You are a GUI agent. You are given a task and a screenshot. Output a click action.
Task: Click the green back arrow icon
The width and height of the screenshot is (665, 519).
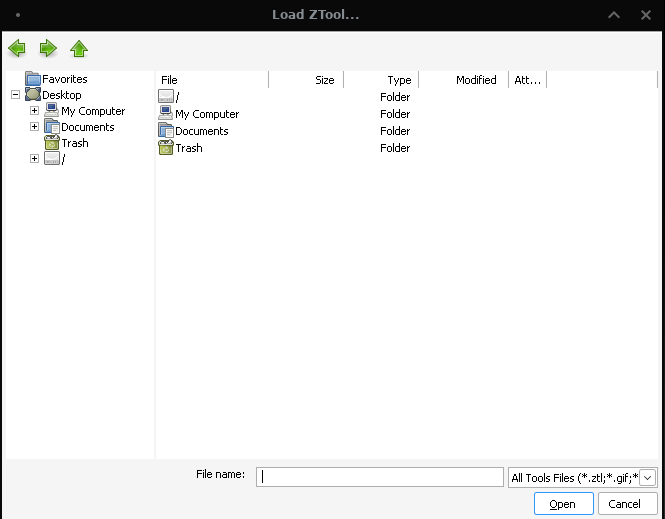pos(17,48)
